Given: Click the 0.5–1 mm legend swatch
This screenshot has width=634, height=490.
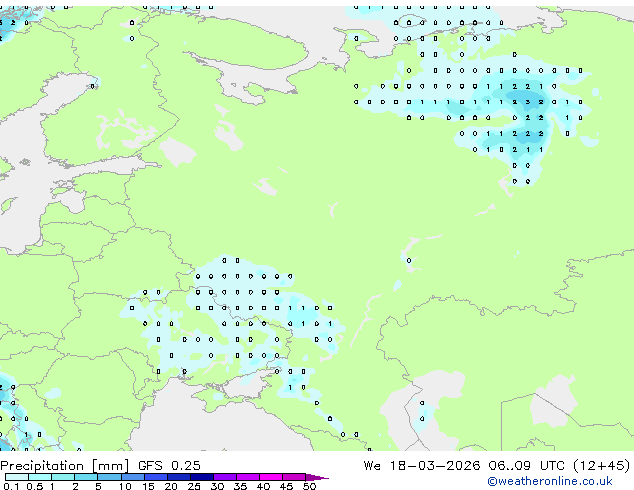Looking at the screenshot, I should pyautogui.click(x=40, y=477).
